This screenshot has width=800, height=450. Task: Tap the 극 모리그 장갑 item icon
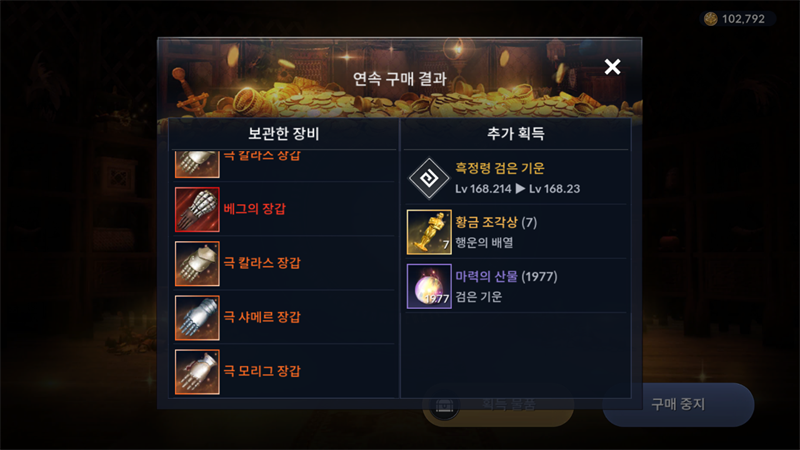tap(197, 371)
